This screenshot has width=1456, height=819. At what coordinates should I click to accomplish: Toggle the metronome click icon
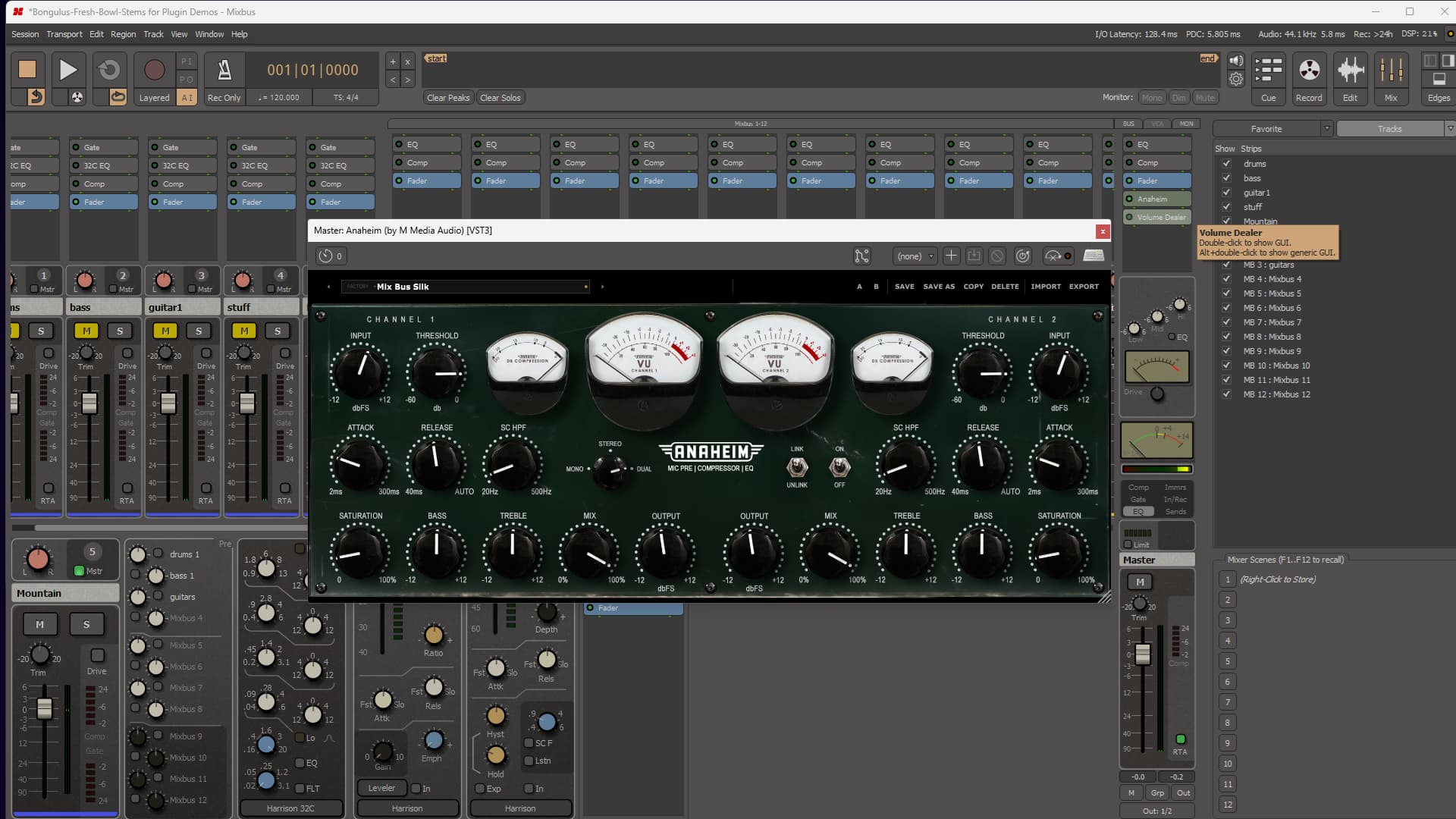pos(224,69)
